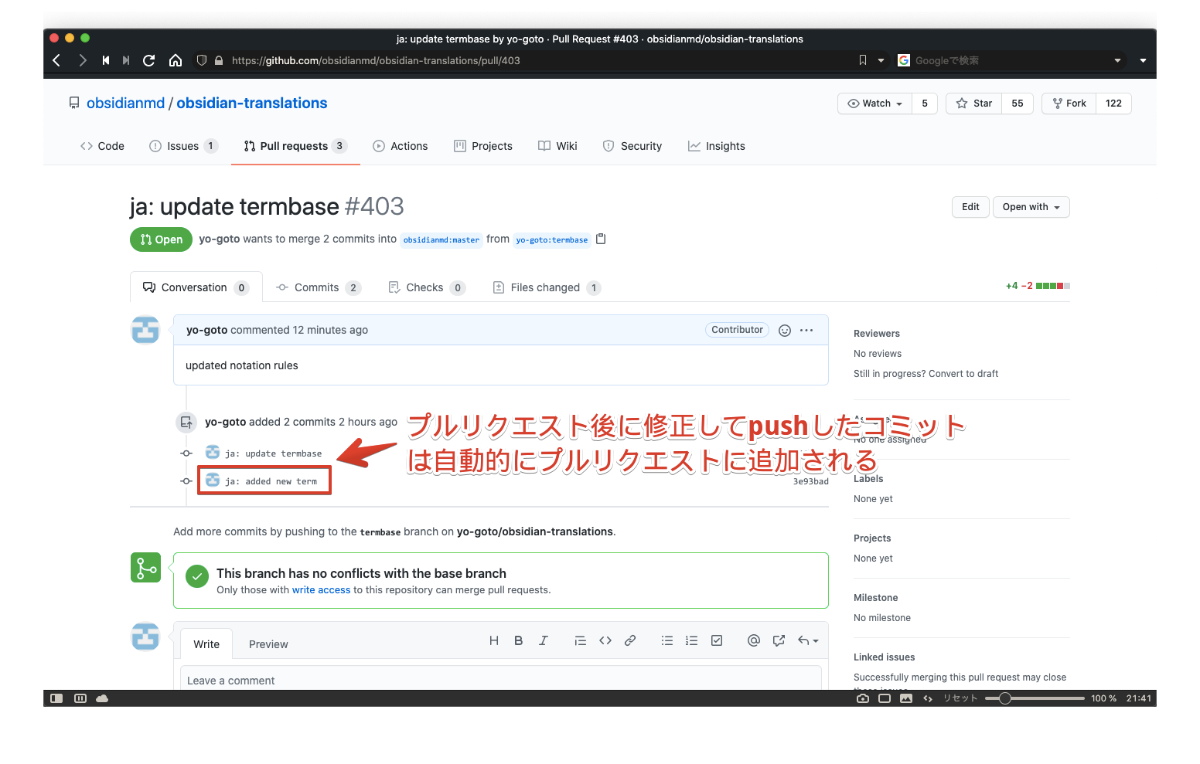Fork the repository

1069,104
